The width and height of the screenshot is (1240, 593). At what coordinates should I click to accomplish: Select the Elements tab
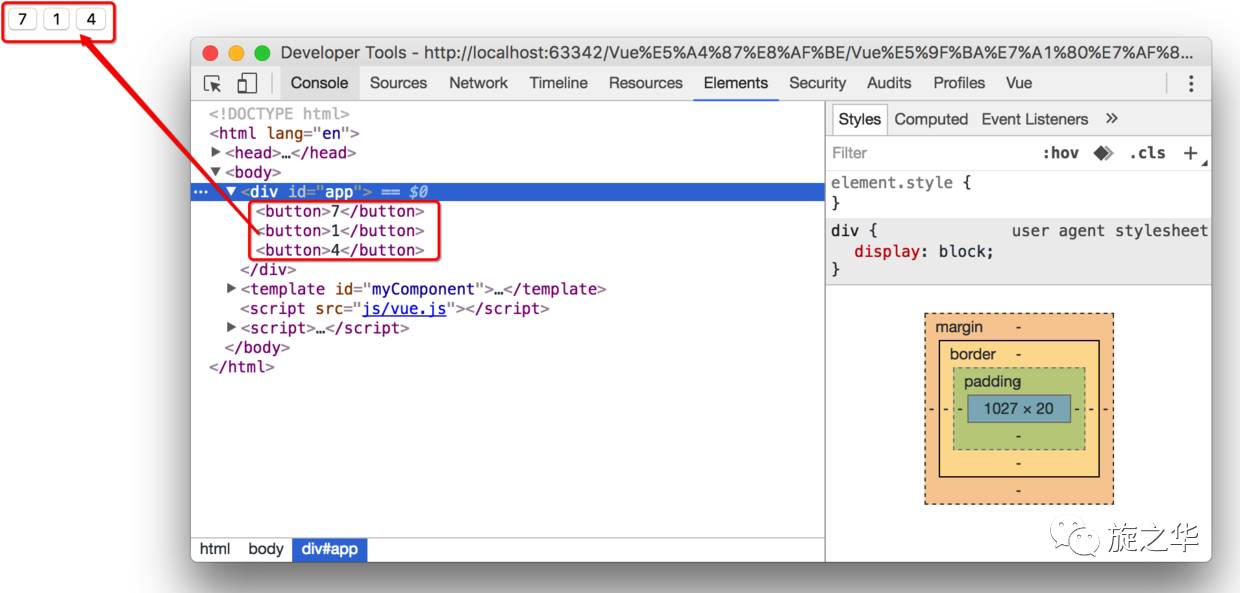735,83
